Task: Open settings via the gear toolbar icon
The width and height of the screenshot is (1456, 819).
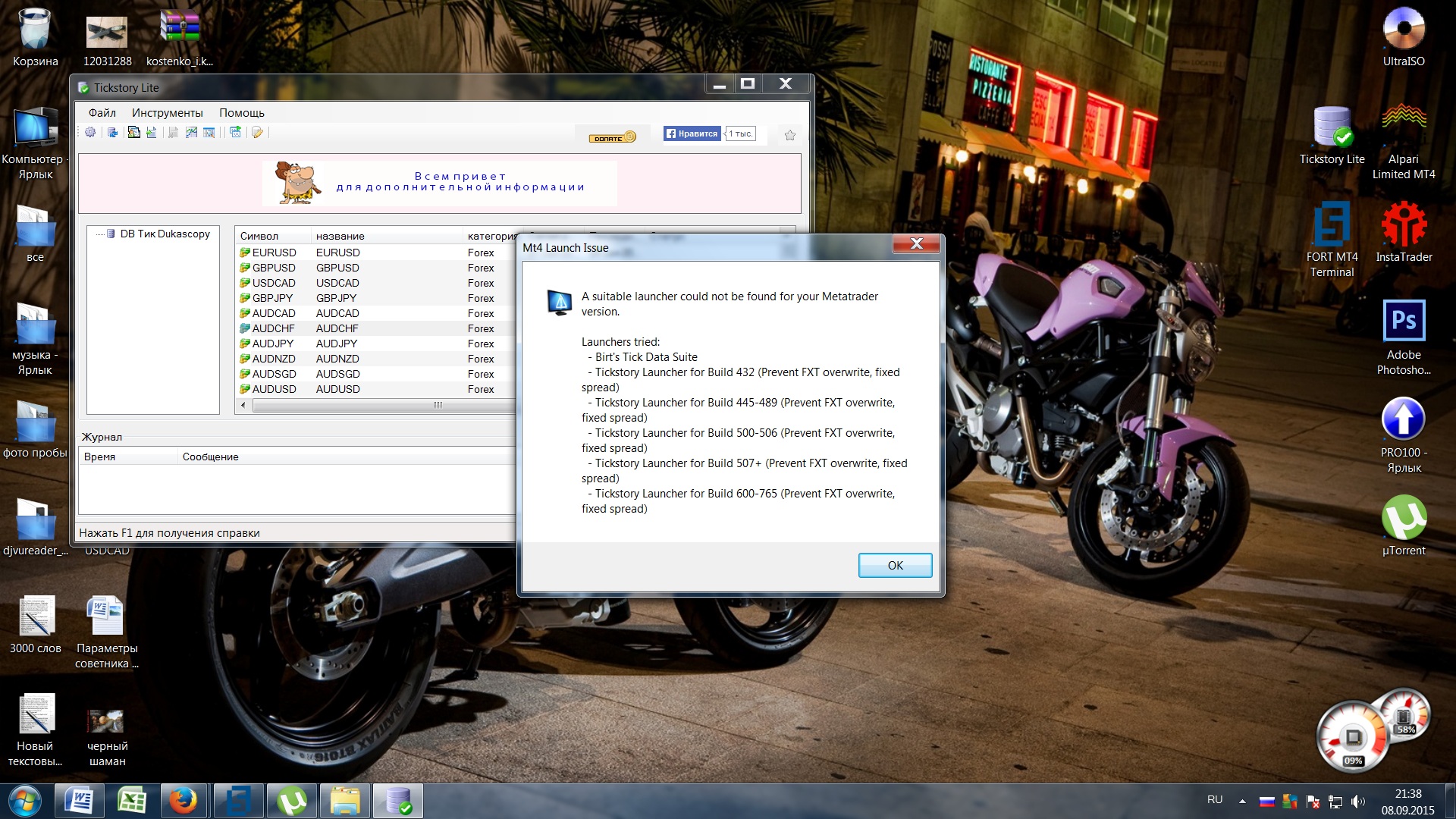Action: tap(90, 133)
